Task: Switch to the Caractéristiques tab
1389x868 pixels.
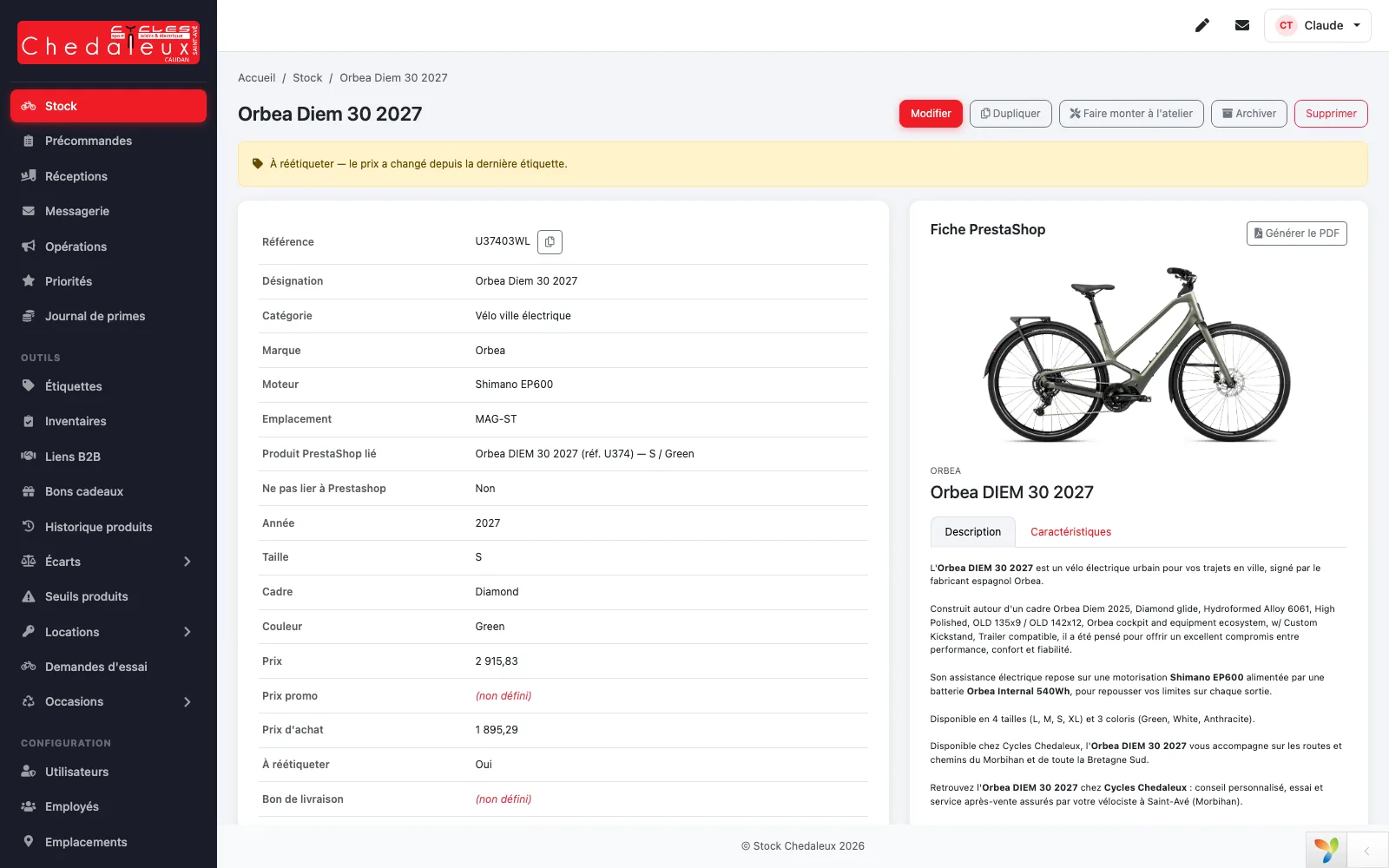Action: click(1070, 532)
